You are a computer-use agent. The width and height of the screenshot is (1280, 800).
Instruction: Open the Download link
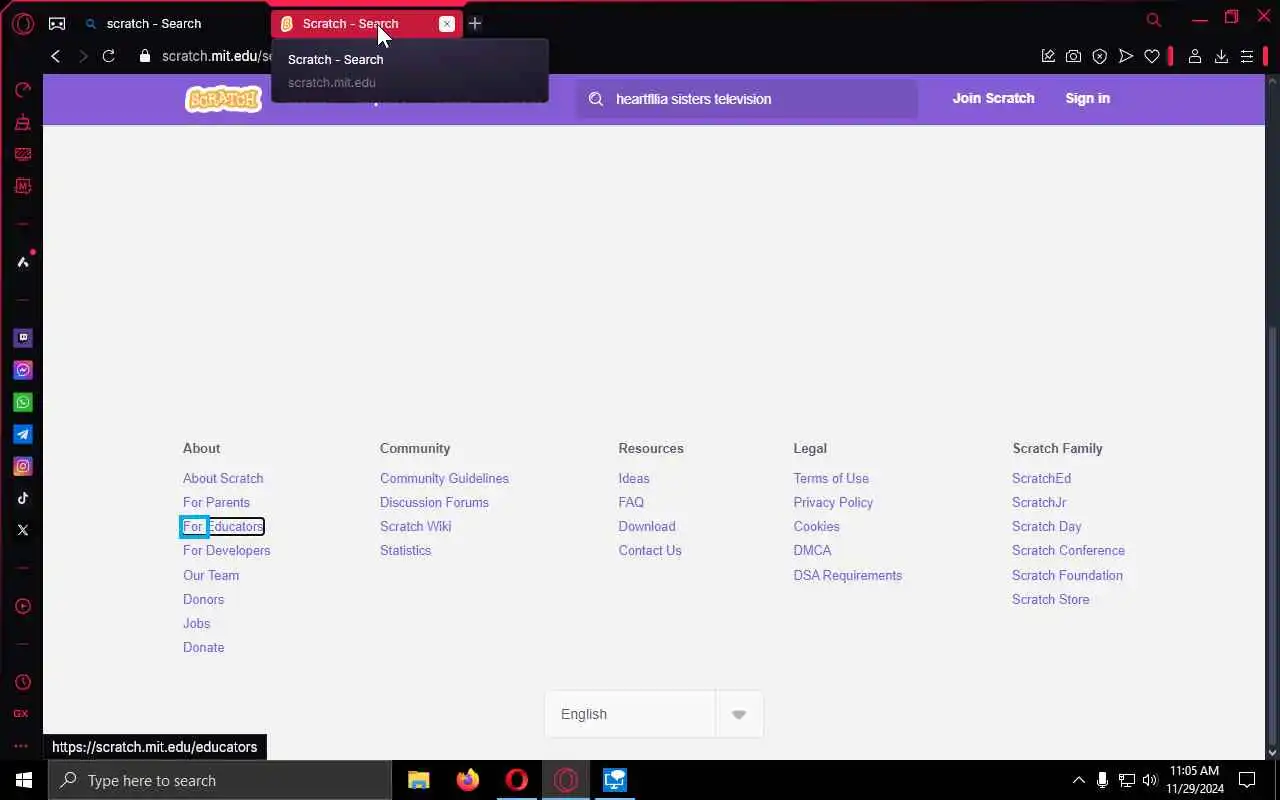pyautogui.click(x=647, y=526)
